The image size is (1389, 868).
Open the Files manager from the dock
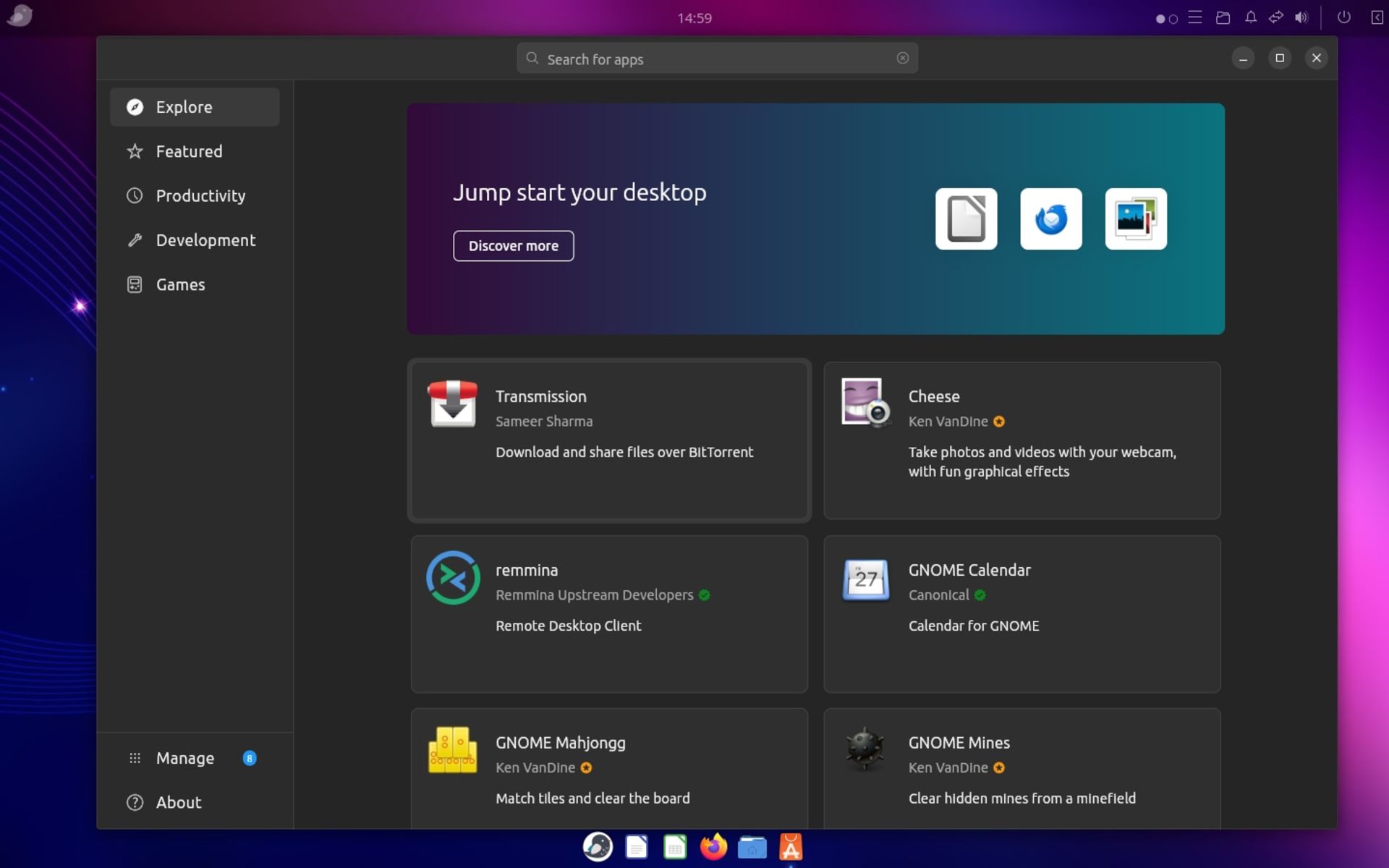pyautogui.click(x=752, y=847)
